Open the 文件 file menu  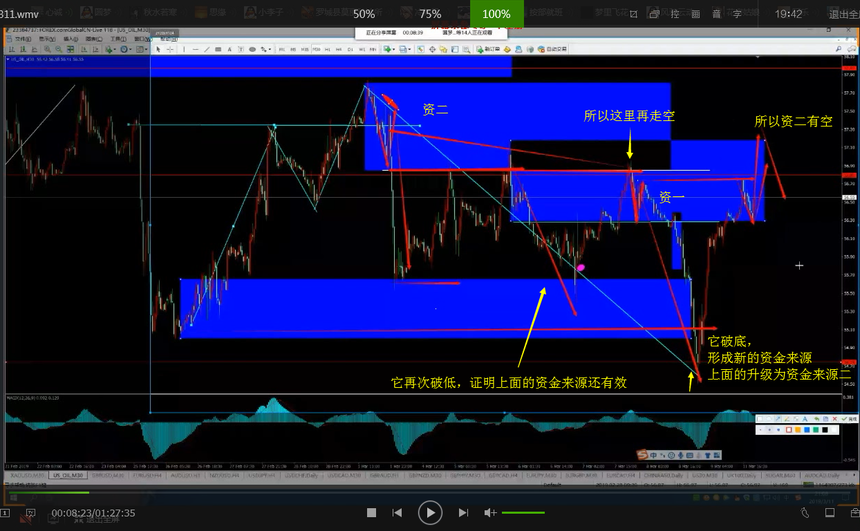tap(22, 39)
